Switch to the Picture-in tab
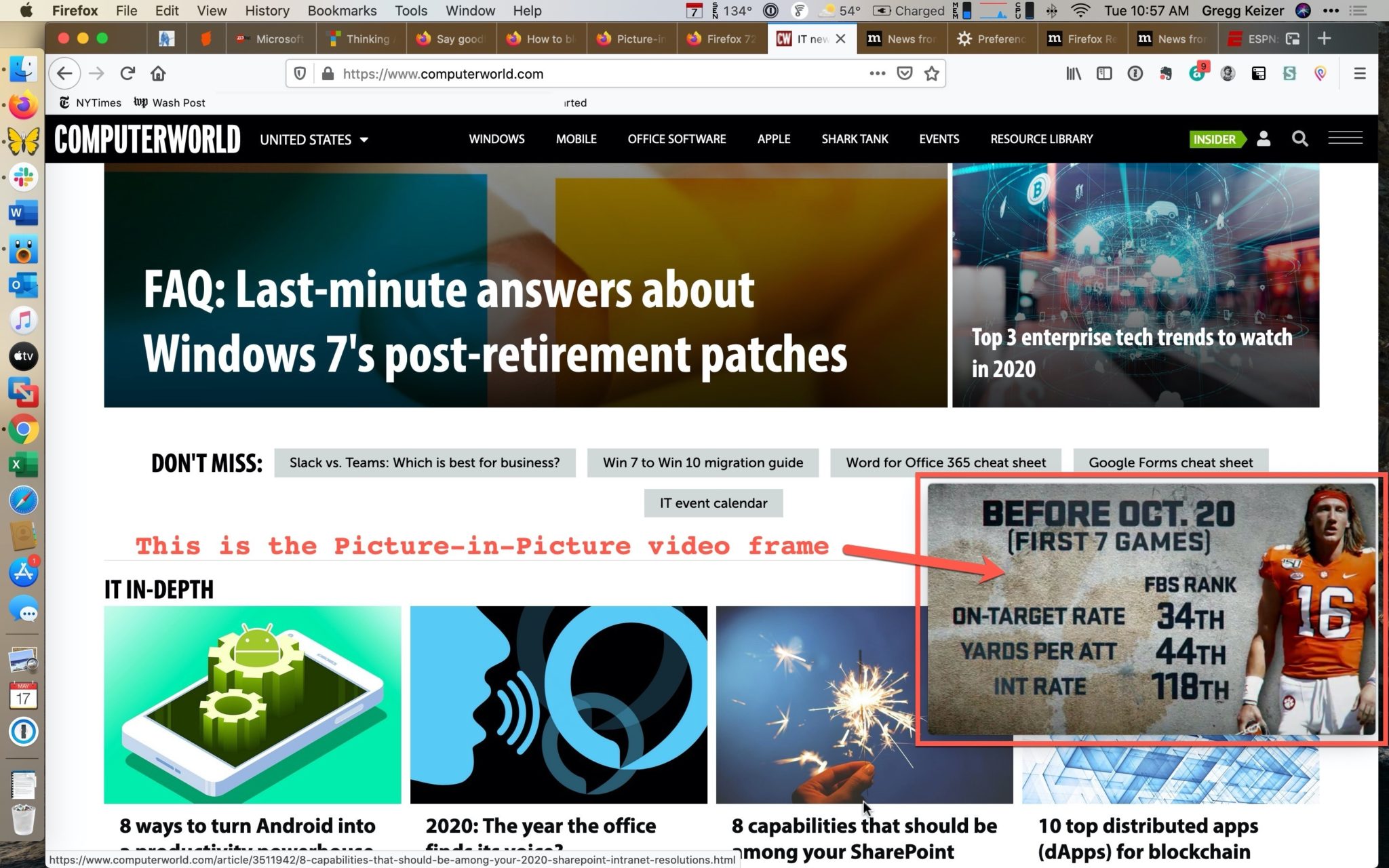 click(631, 39)
